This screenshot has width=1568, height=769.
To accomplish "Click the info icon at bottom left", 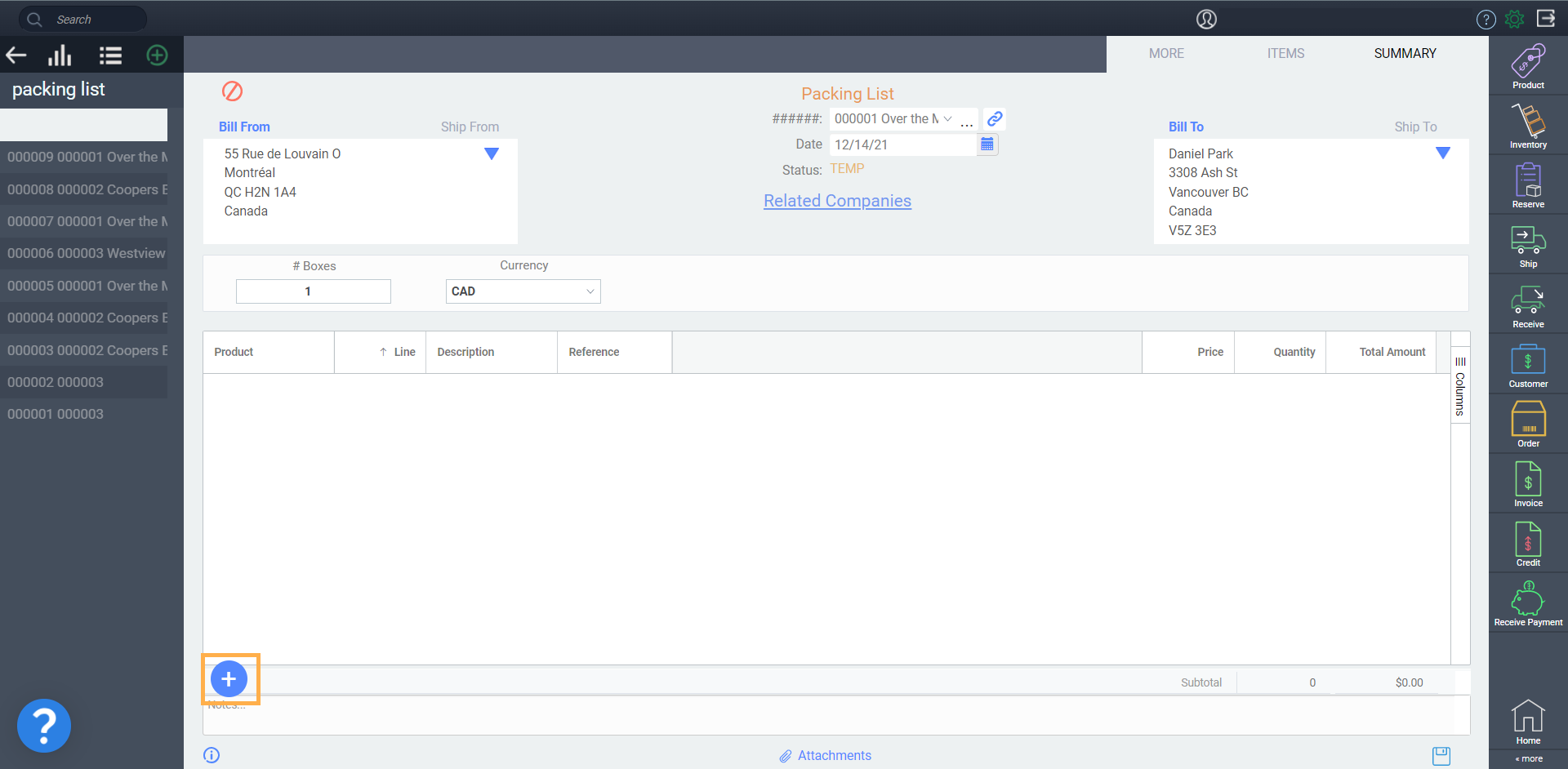I will [x=212, y=755].
